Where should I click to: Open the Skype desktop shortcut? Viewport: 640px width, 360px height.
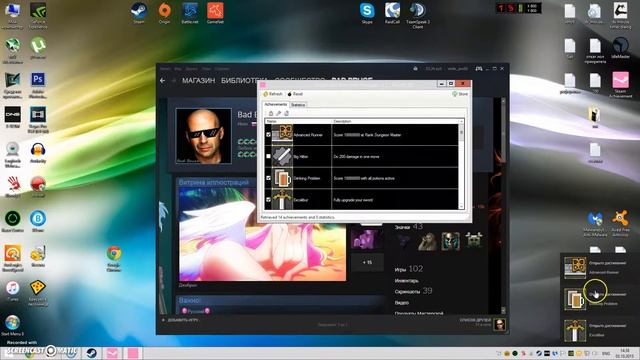point(367,13)
